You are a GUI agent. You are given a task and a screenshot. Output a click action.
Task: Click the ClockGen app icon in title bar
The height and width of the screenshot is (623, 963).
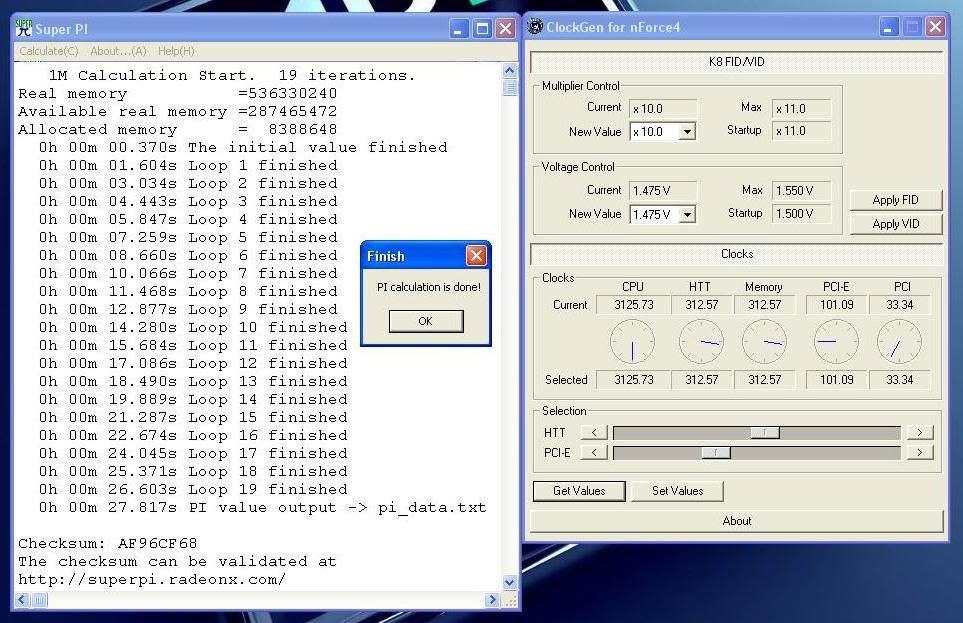[x=536, y=26]
